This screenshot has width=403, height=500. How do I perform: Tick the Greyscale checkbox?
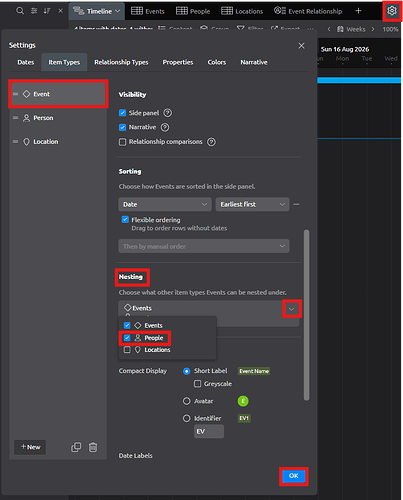(197, 384)
